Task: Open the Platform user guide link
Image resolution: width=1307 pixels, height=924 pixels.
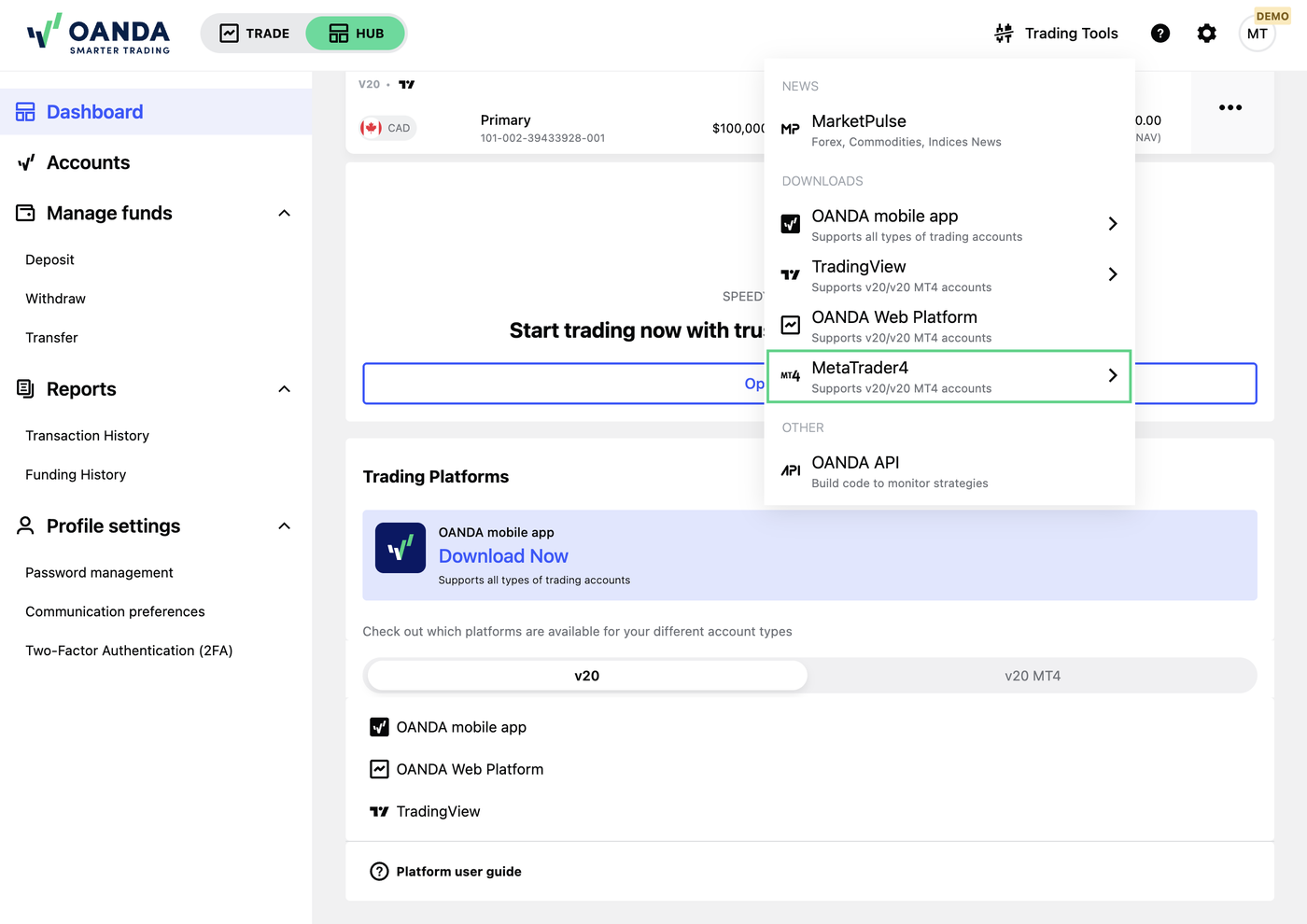Action: [x=458, y=872]
